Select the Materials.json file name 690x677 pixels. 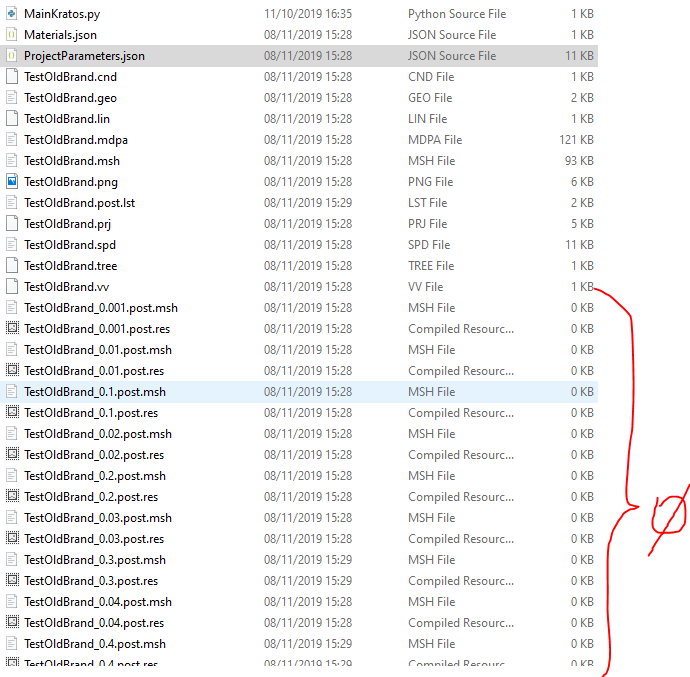click(60, 35)
